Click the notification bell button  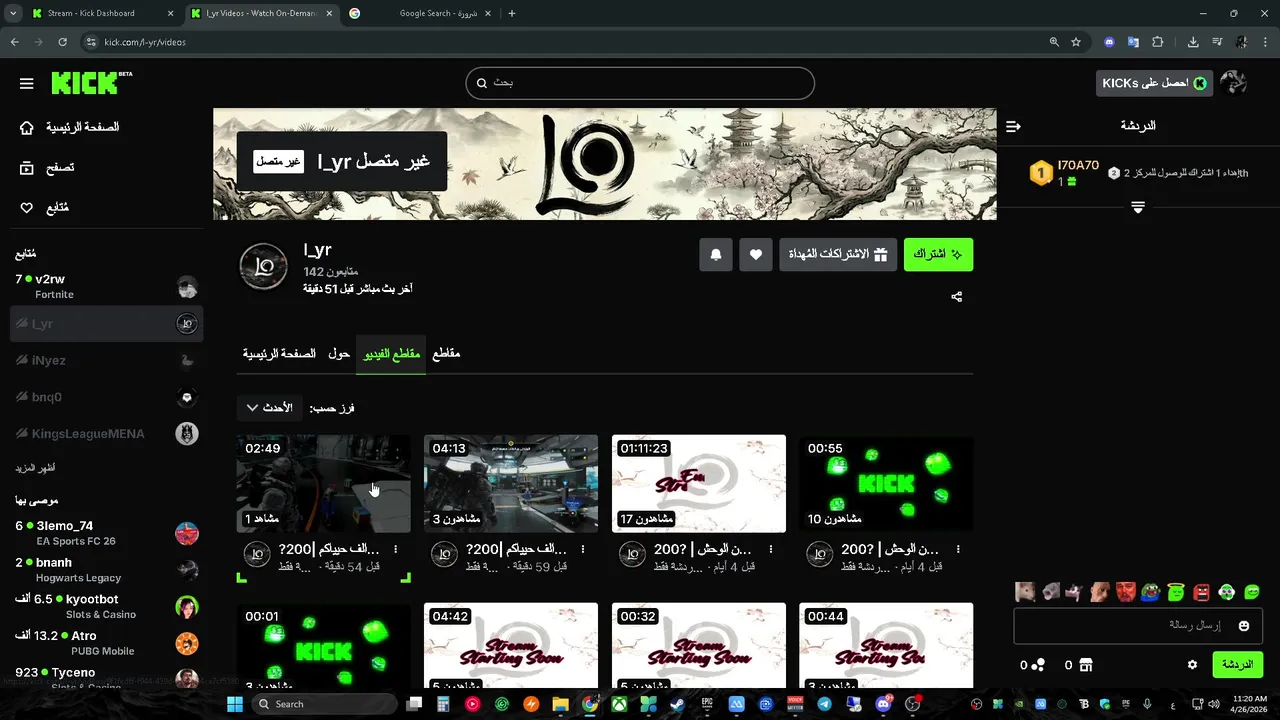click(716, 255)
